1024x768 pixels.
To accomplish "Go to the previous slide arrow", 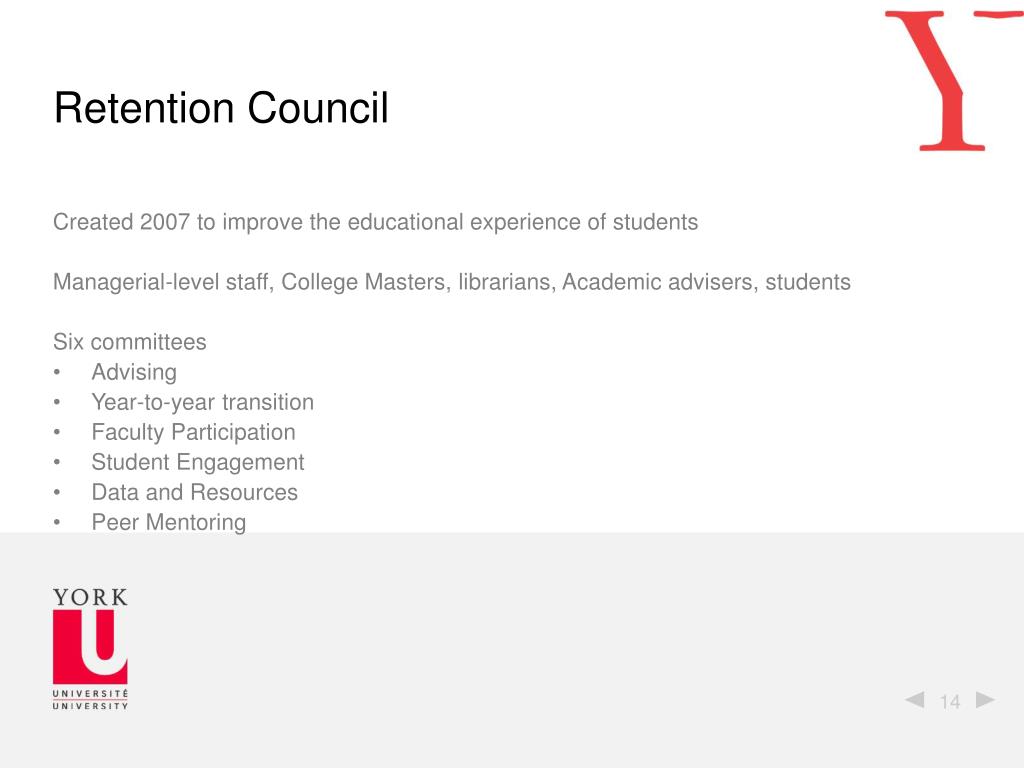I will tap(914, 699).
